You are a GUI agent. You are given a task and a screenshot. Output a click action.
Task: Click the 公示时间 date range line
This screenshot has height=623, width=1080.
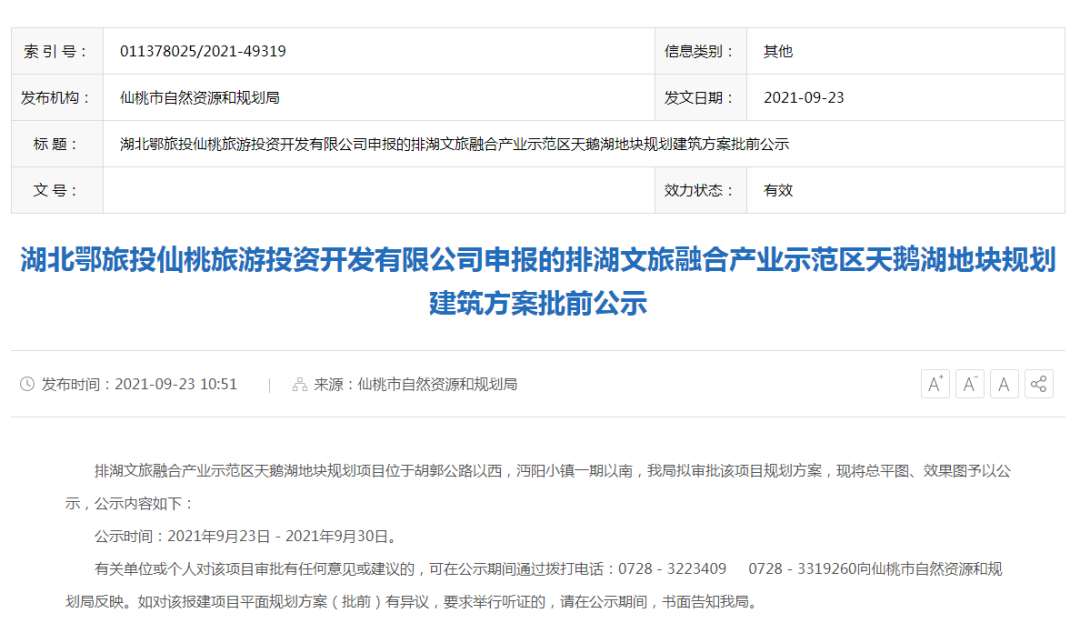[246, 536]
